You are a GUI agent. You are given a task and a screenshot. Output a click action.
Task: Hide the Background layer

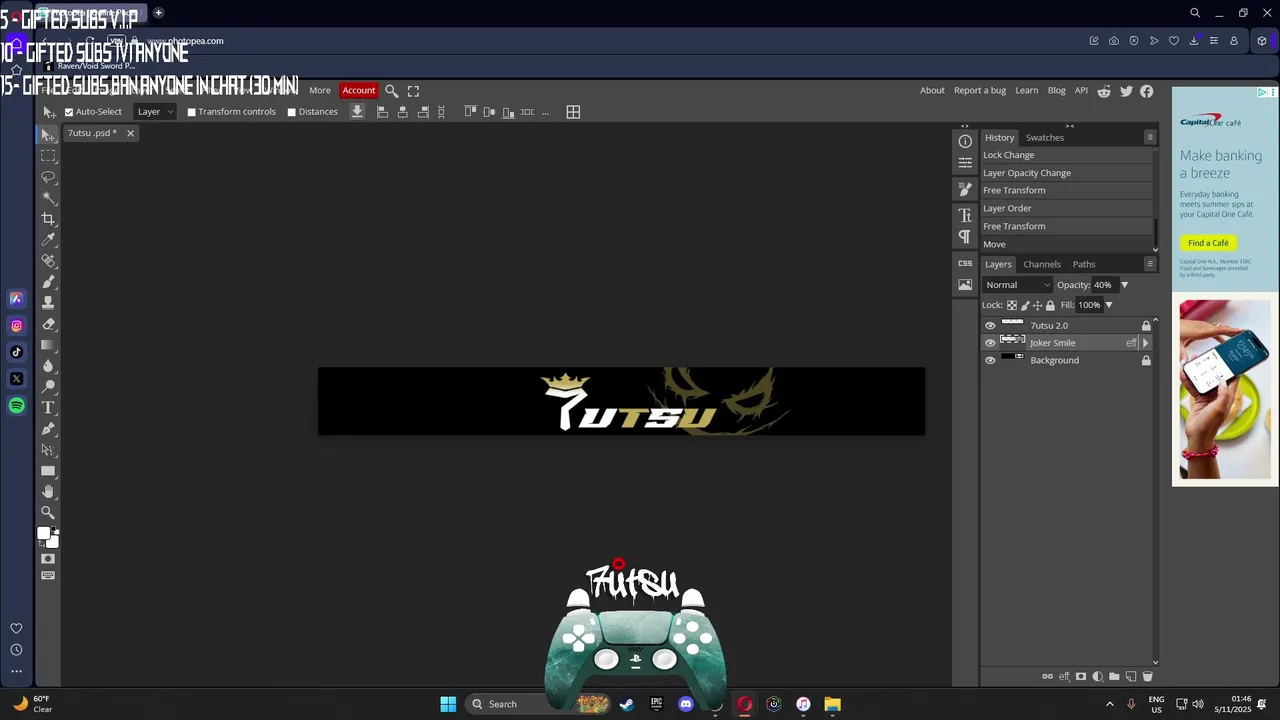[990, 360]
